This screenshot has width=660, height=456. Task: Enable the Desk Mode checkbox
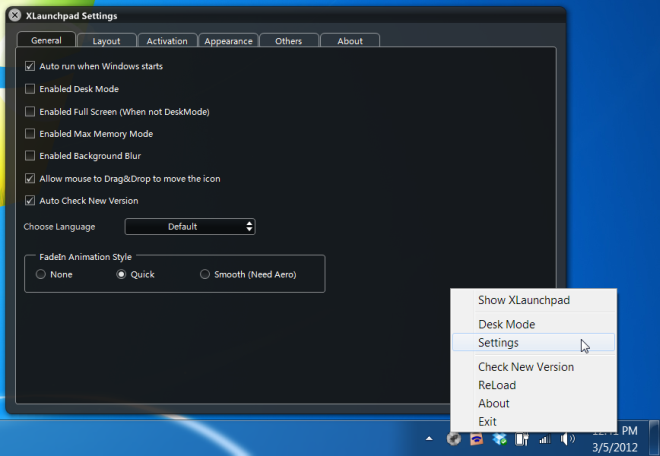(30, 89)
